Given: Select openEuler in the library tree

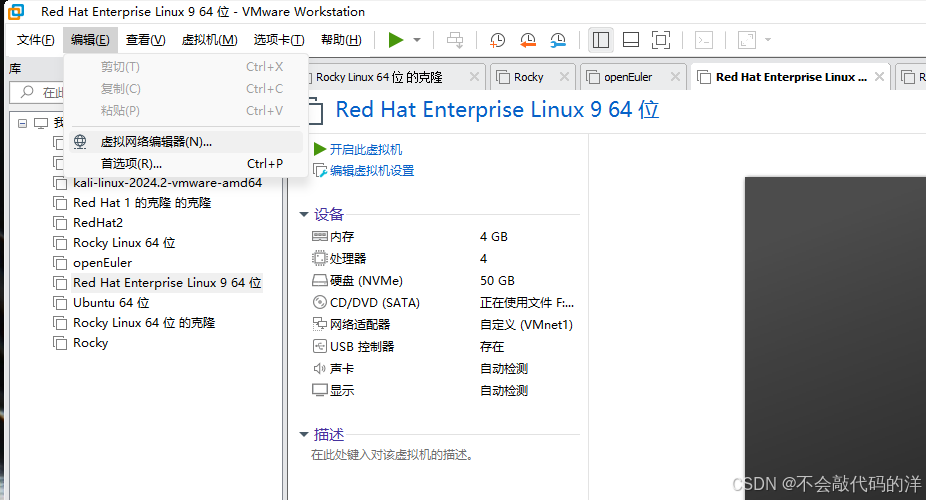Looking at the screenshot, I should (102, 263).
